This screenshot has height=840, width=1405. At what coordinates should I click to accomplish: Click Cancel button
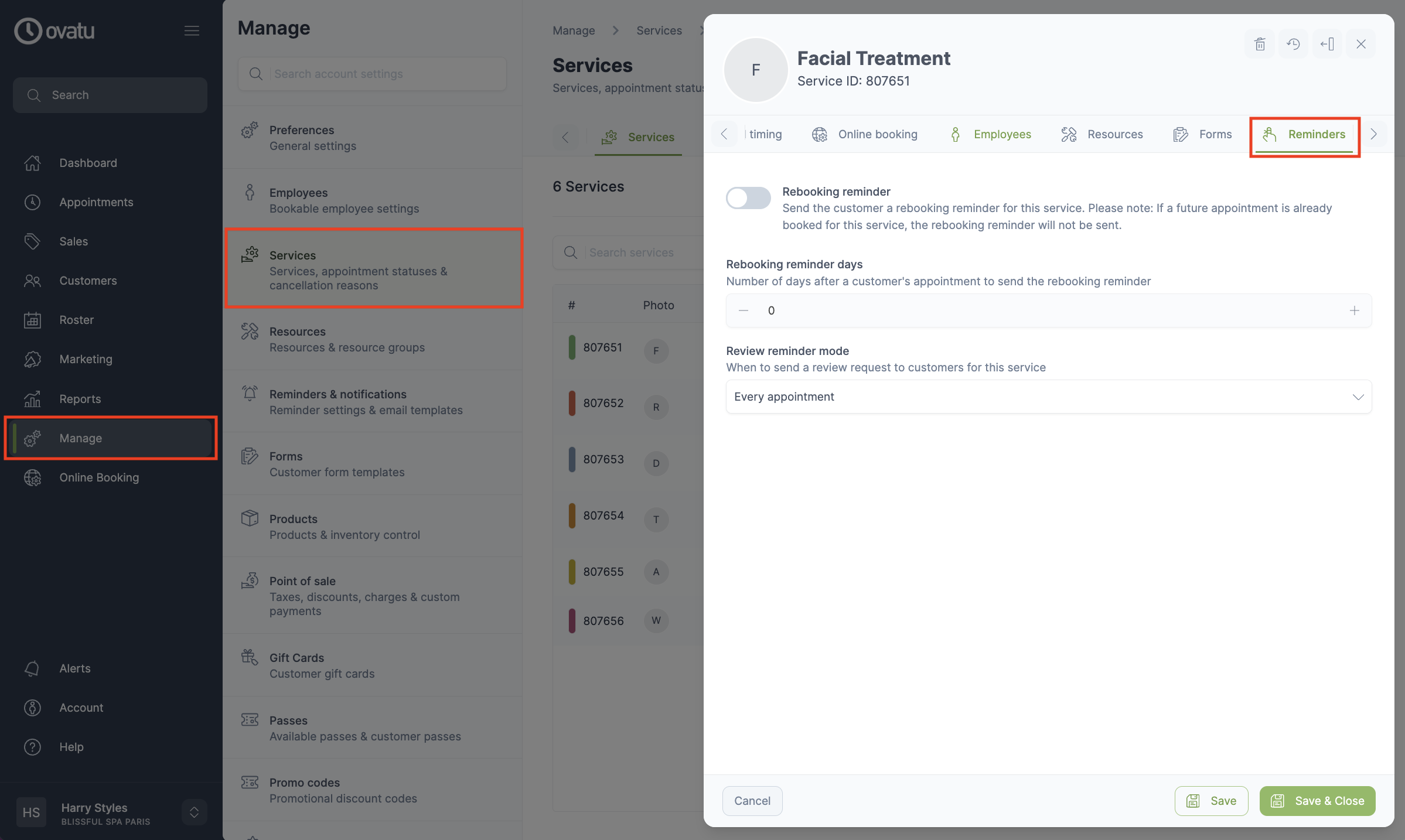tap(752, 801)
